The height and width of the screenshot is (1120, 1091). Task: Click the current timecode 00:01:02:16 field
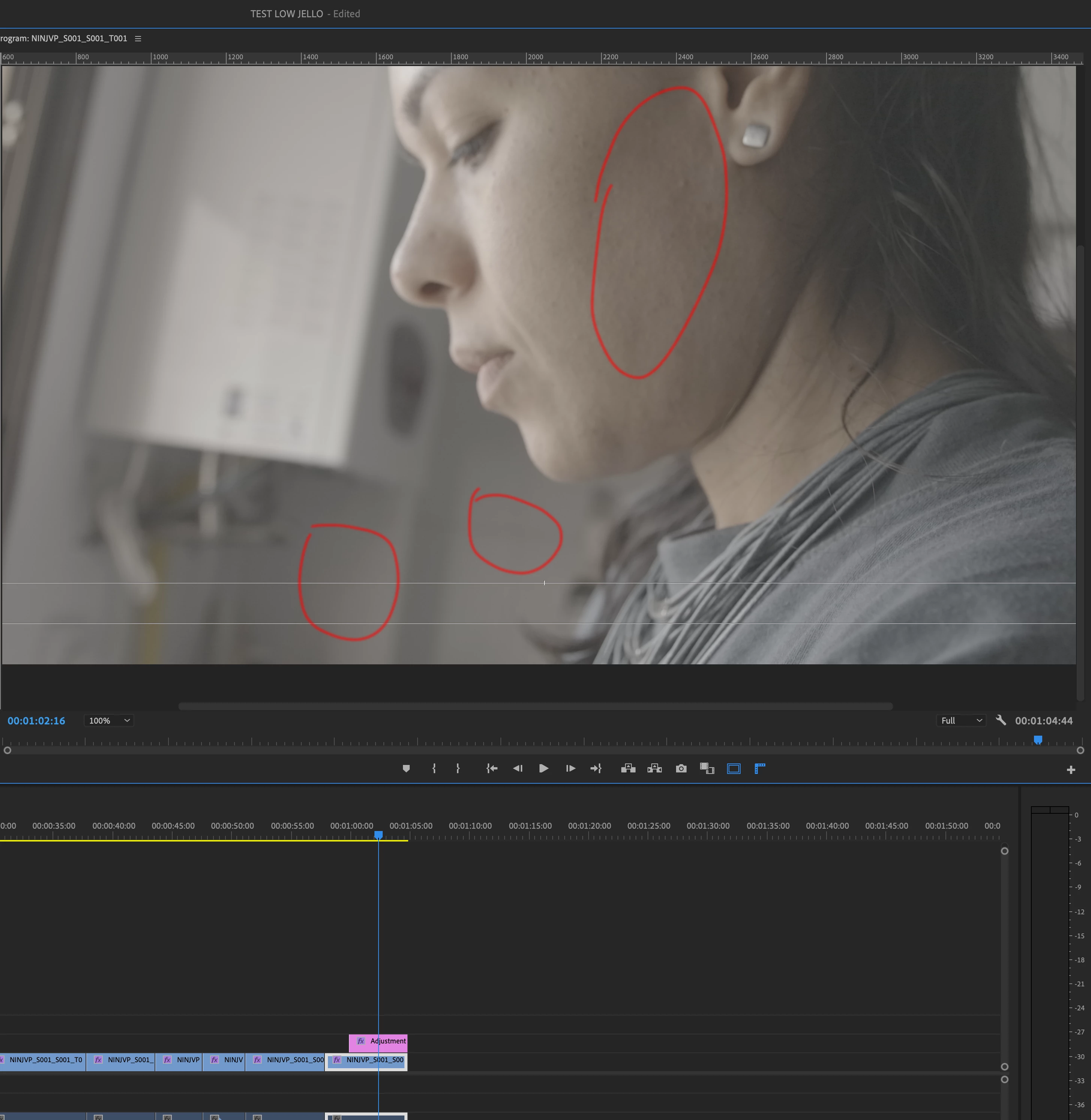[x=36, y=721]
